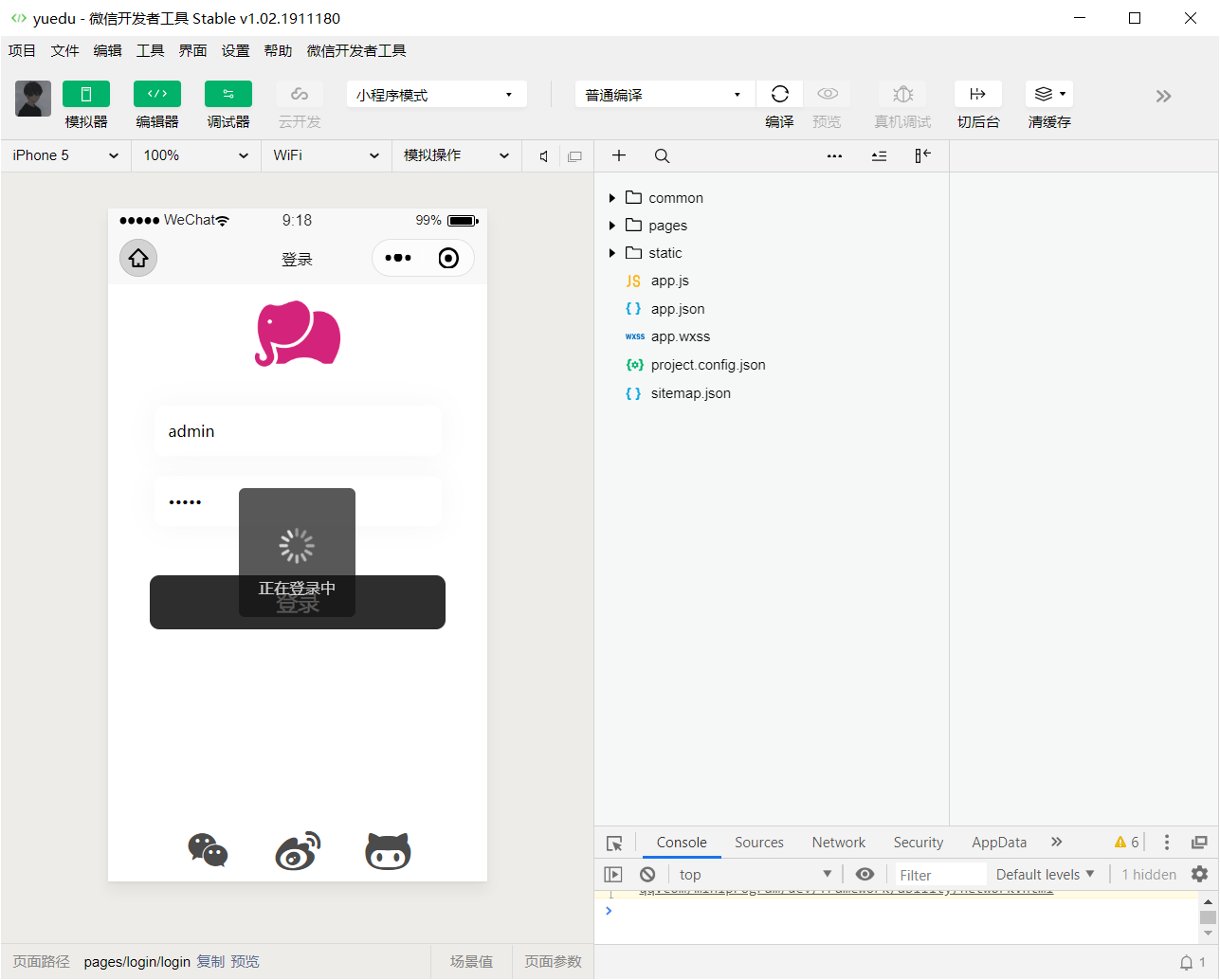Search files with magnifier icon

click(x=663, y=155)
